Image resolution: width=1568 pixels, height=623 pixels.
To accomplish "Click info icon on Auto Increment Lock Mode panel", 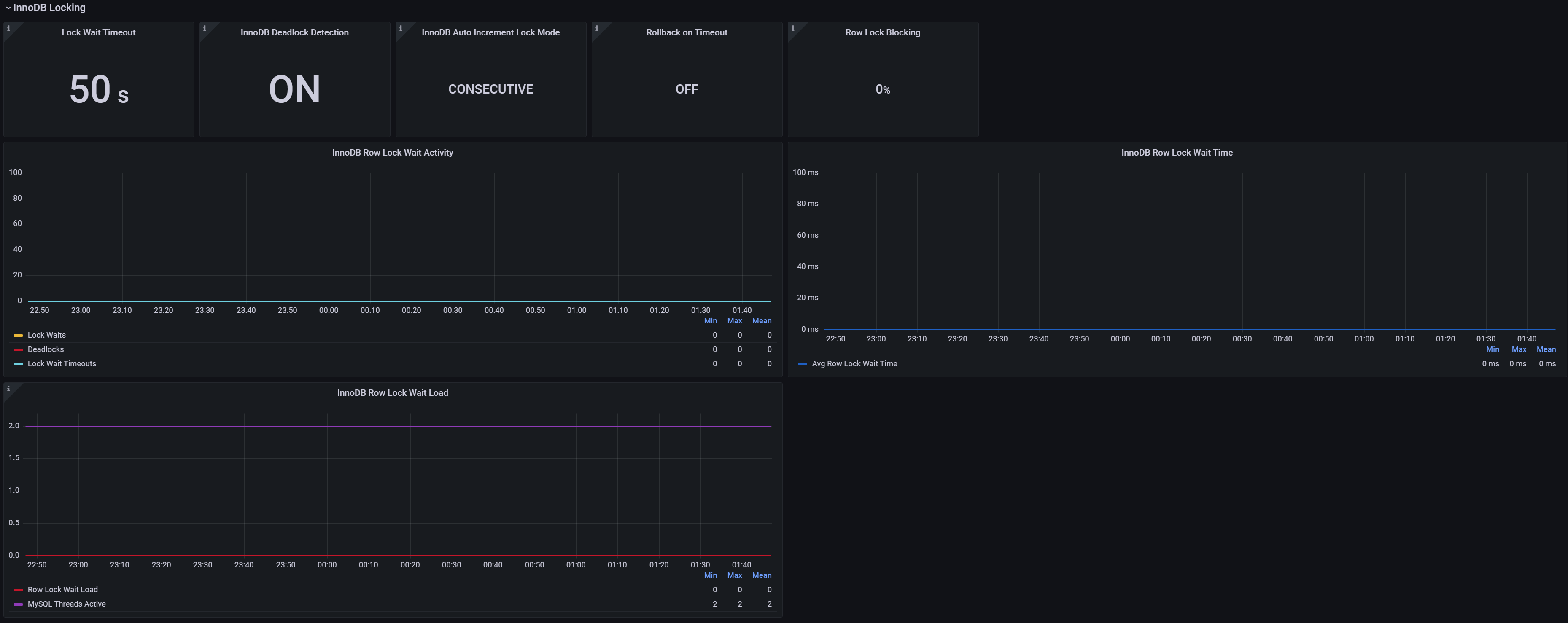I will click(x=401, y=29).
